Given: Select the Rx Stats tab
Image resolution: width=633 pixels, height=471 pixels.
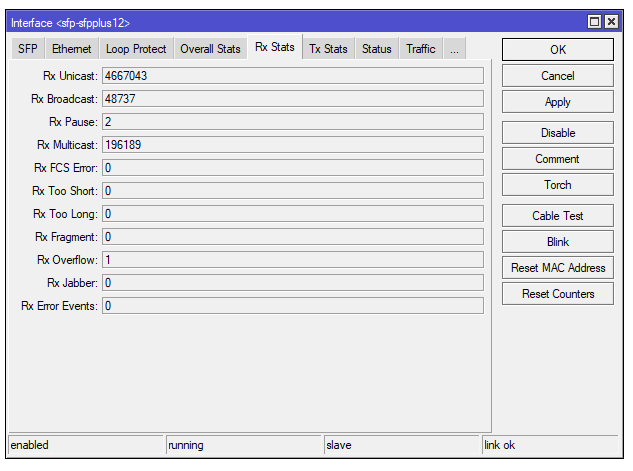Looking at the screenshot, I should tap(275, 47).
